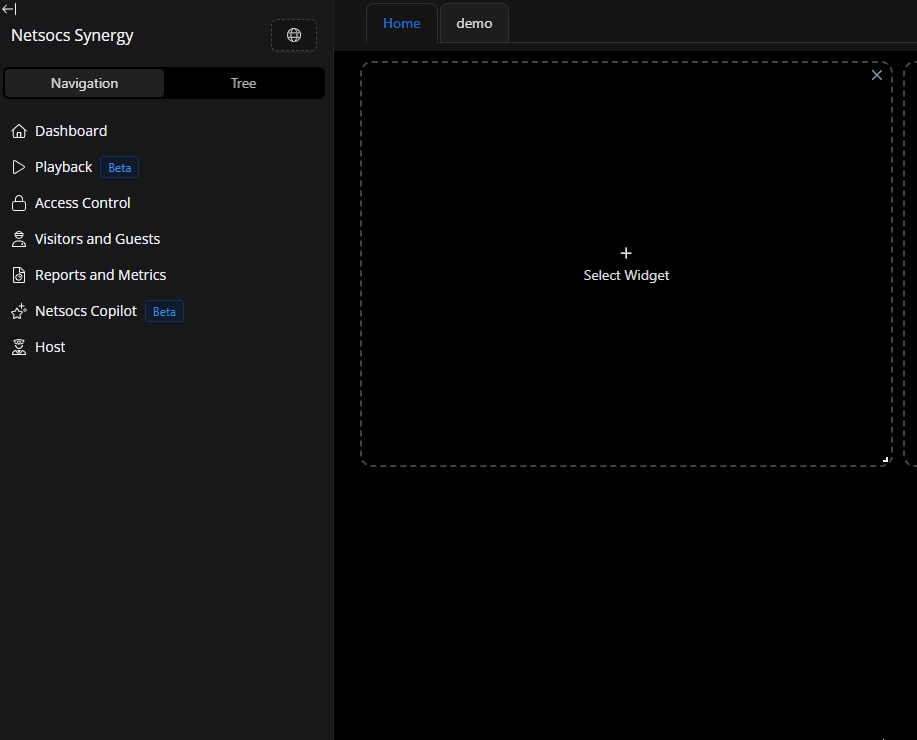Click the globe language icon
The height and width of the screenshot is (740, 917).
click(294, 35)
